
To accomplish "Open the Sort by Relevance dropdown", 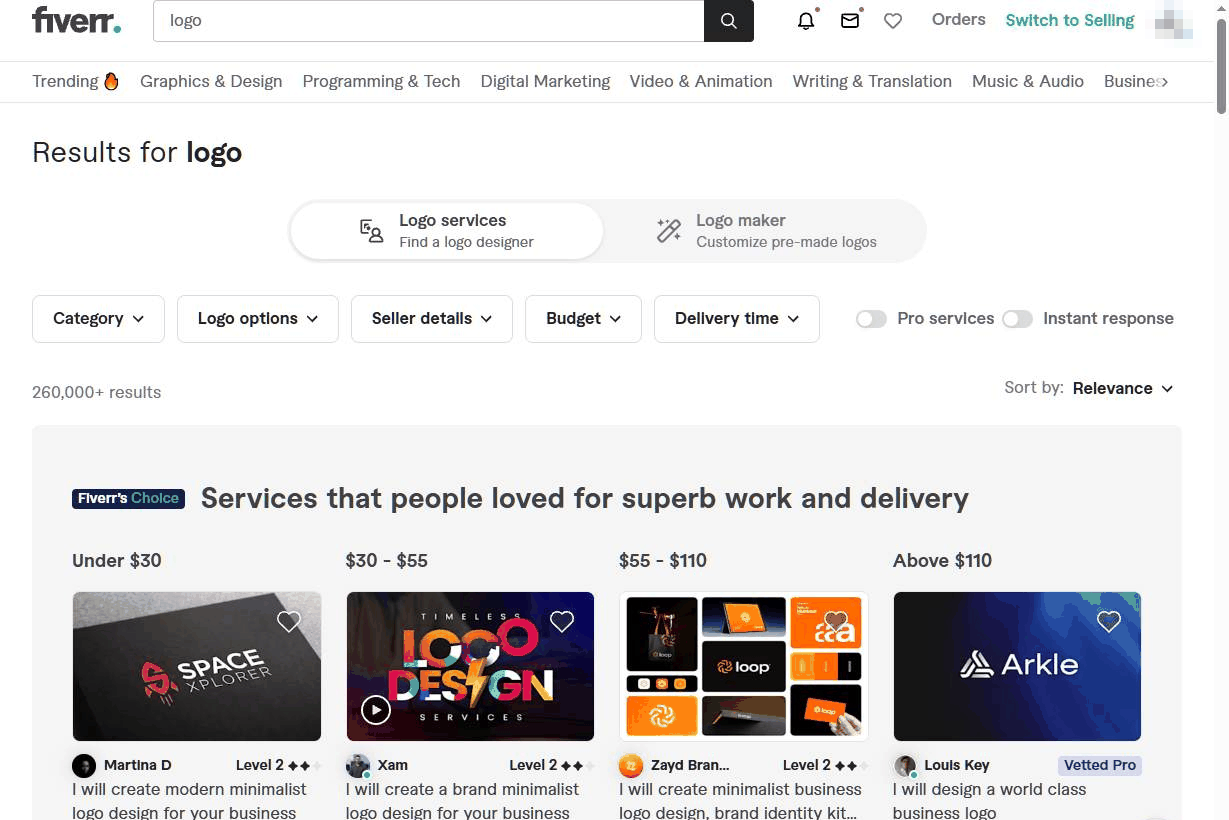I will (1123, 388).
